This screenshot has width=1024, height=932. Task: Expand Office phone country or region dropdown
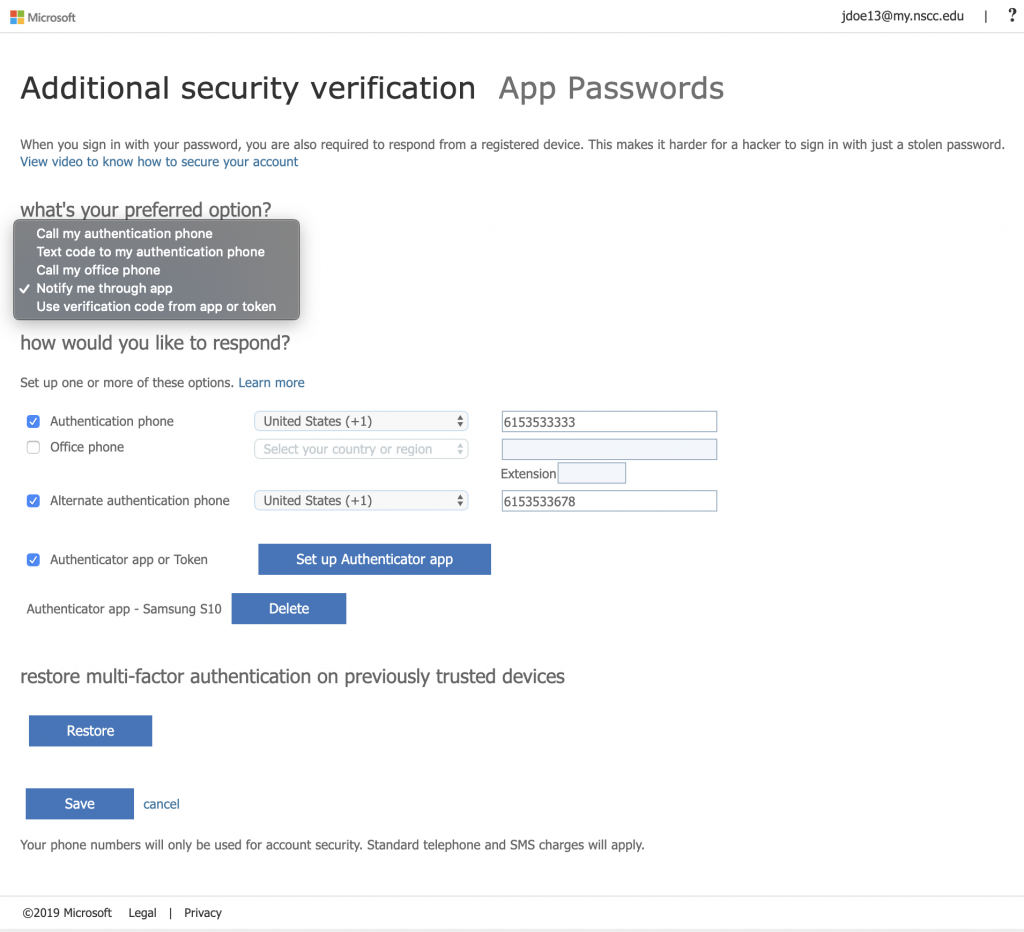[361, 449]
